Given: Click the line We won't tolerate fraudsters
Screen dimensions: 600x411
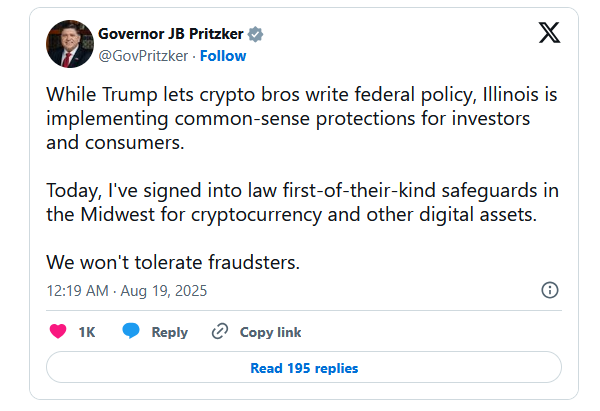Looking at the screenshot, I should click(x=173, y=263).
